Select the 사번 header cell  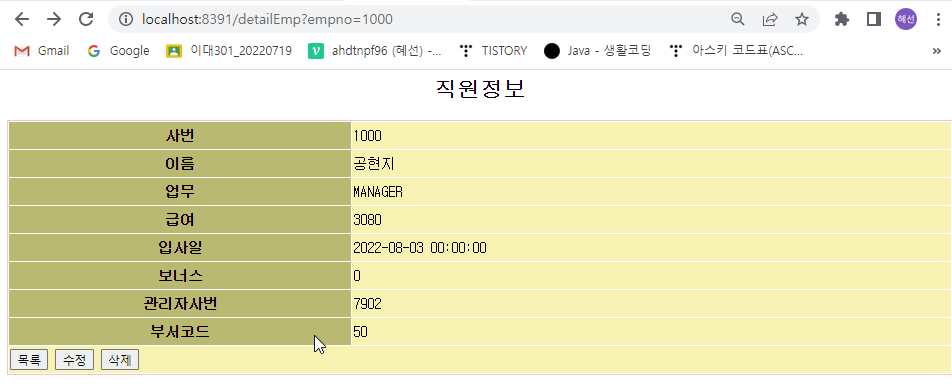pos(180,136)
